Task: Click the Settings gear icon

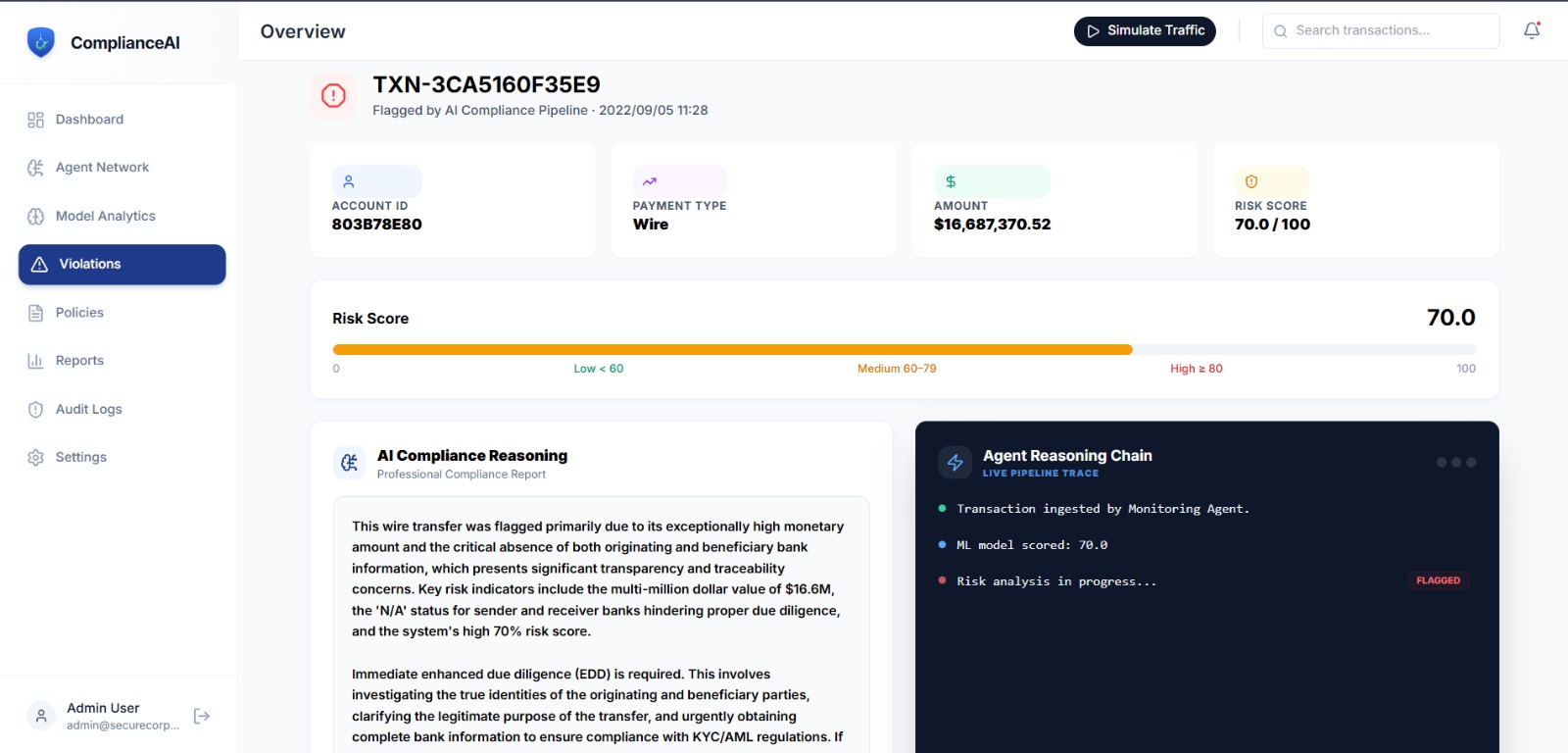Action: 36,457
